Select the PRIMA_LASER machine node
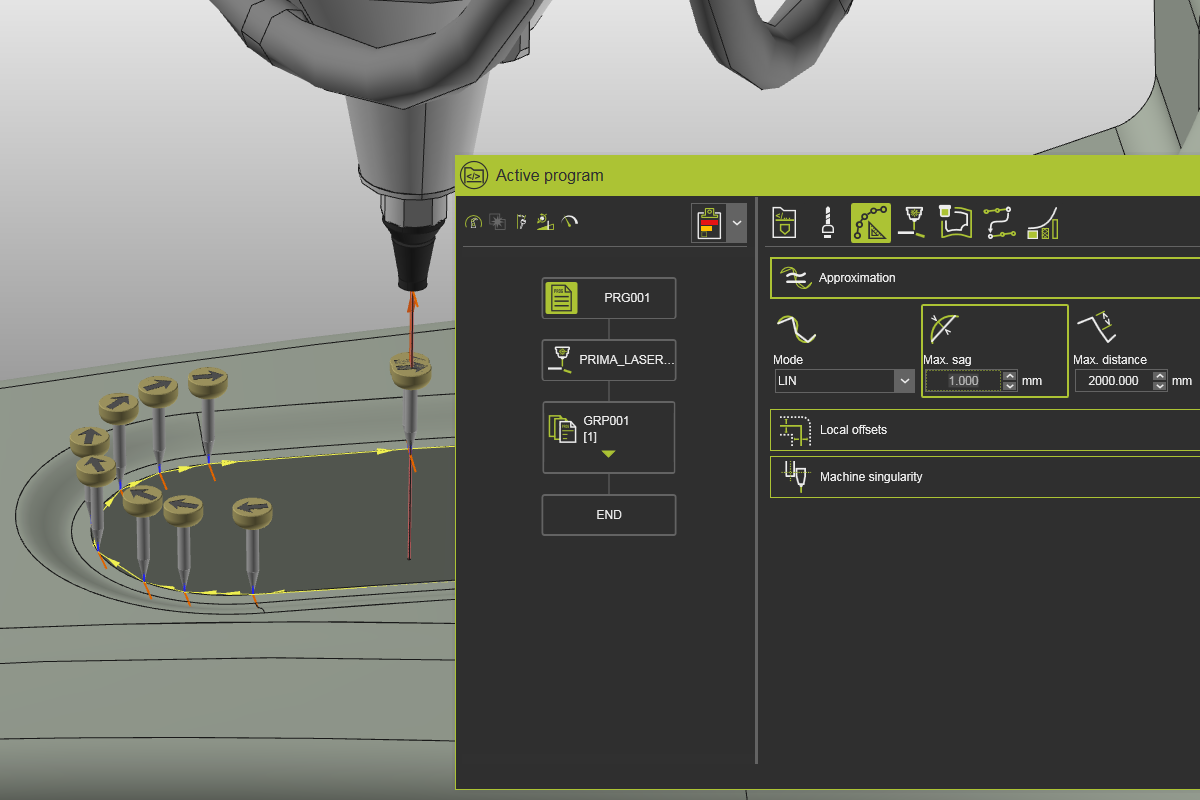The image size is (1200, 800). [609, 360]
